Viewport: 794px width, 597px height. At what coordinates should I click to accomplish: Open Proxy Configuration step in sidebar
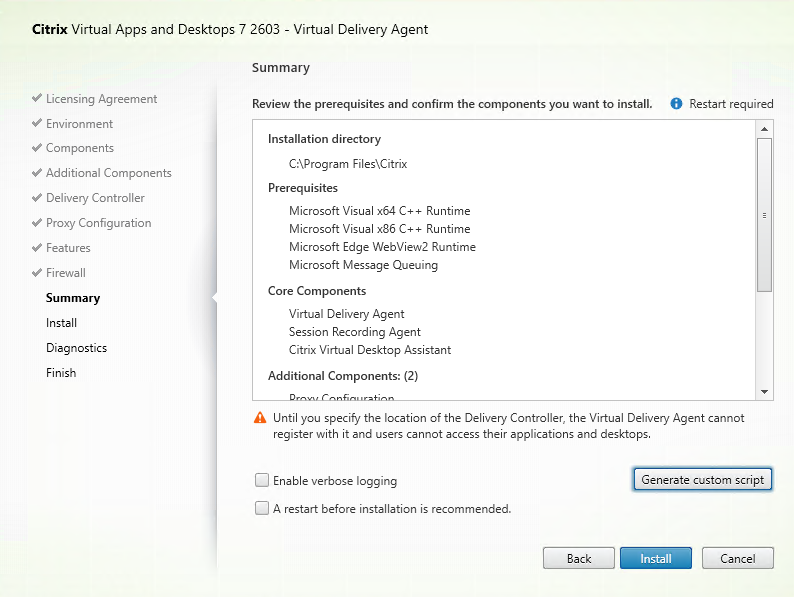pos(99,223)
